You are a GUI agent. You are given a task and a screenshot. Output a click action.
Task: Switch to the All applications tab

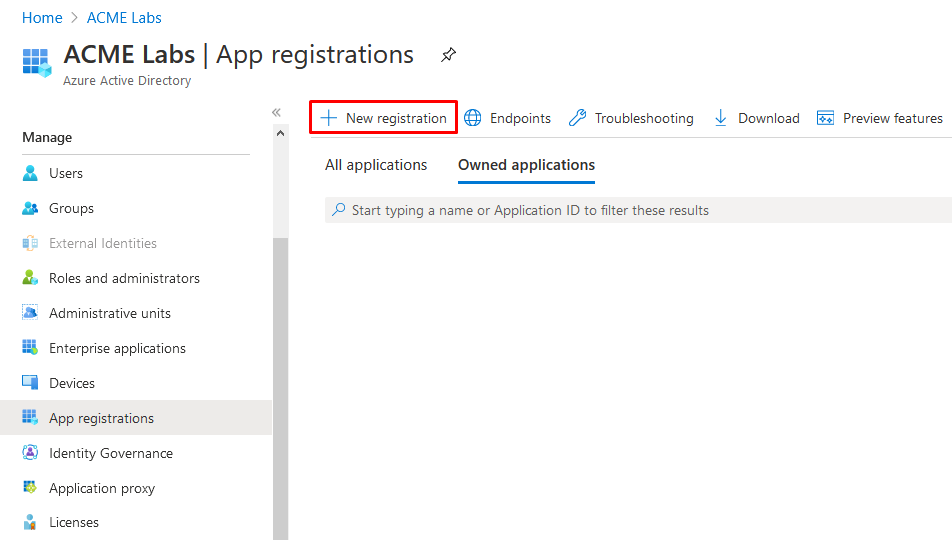pyautogui.click(x=376, y=165)
